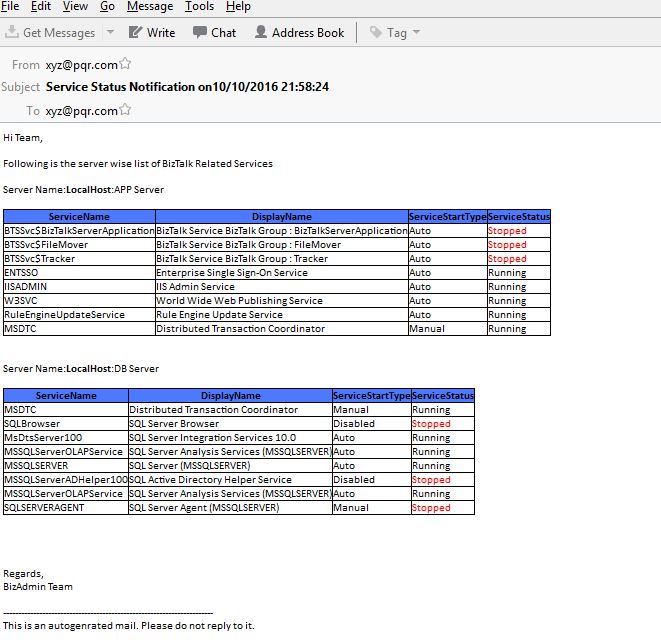This screenshot has width=661, height=644.
Task: Click BTSSvc$BizTalkServerApplication service name cell
Action: click(x=79, y=231)
